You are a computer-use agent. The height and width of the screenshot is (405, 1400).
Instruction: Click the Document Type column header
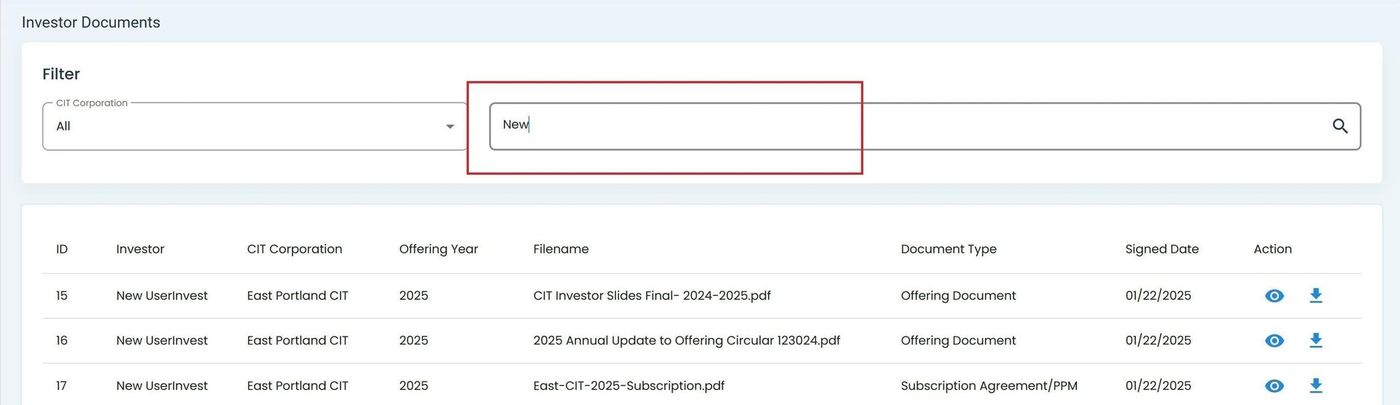(x=948, y=249)
